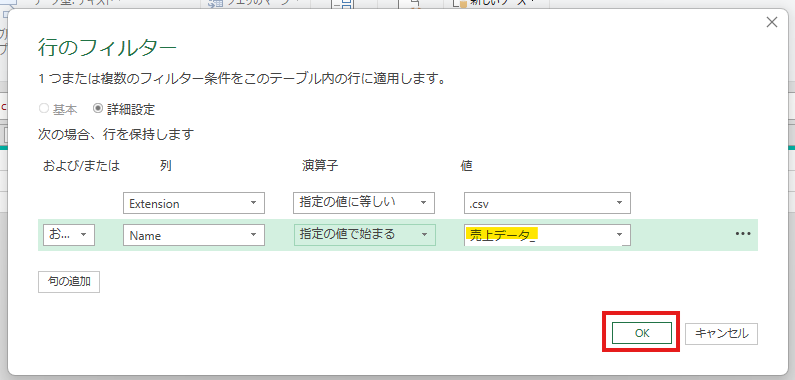Viewport: 795px width, 380px height.
Task: Open the Extension column dropdown
Action: [194, 203]
